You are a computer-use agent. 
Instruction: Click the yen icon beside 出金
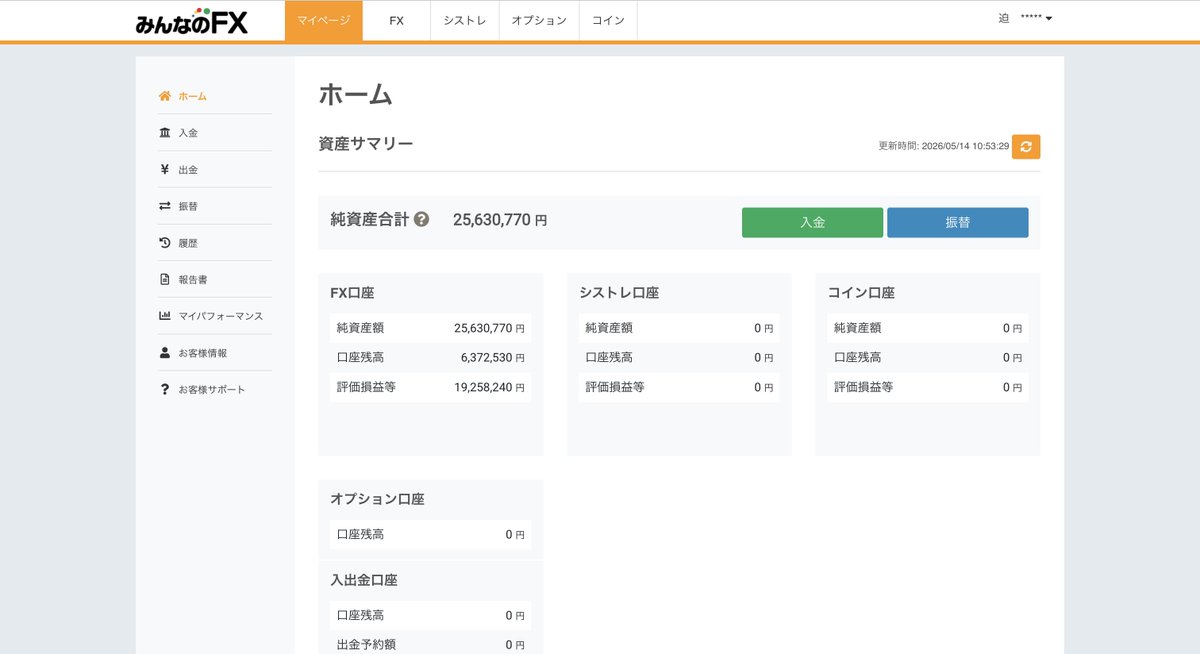[x=165, y=169]
